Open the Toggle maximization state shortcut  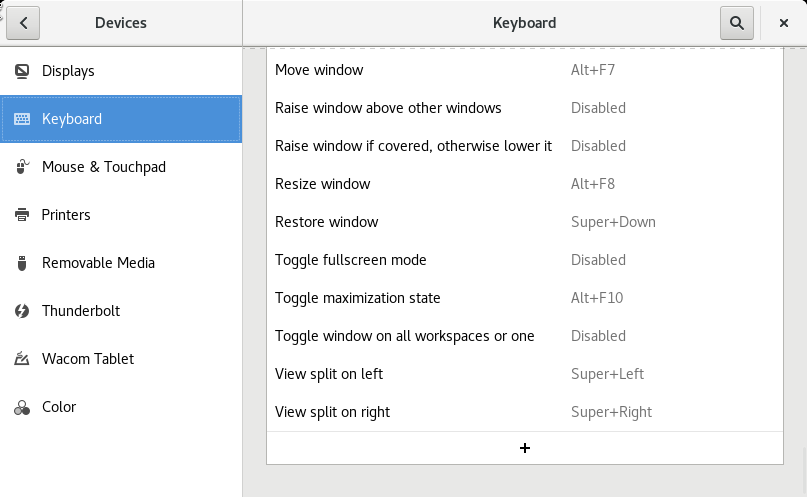(524, 298)
